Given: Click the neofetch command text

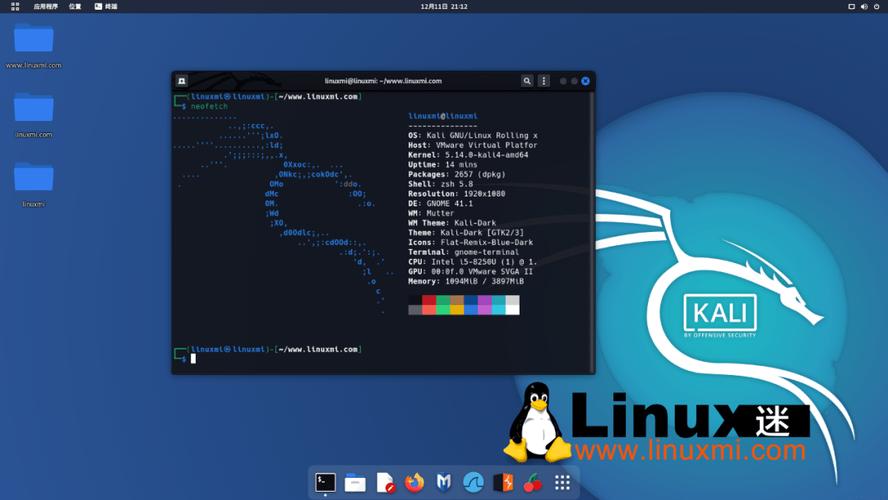Looking at the screenshot, I should tap(209, 106).
